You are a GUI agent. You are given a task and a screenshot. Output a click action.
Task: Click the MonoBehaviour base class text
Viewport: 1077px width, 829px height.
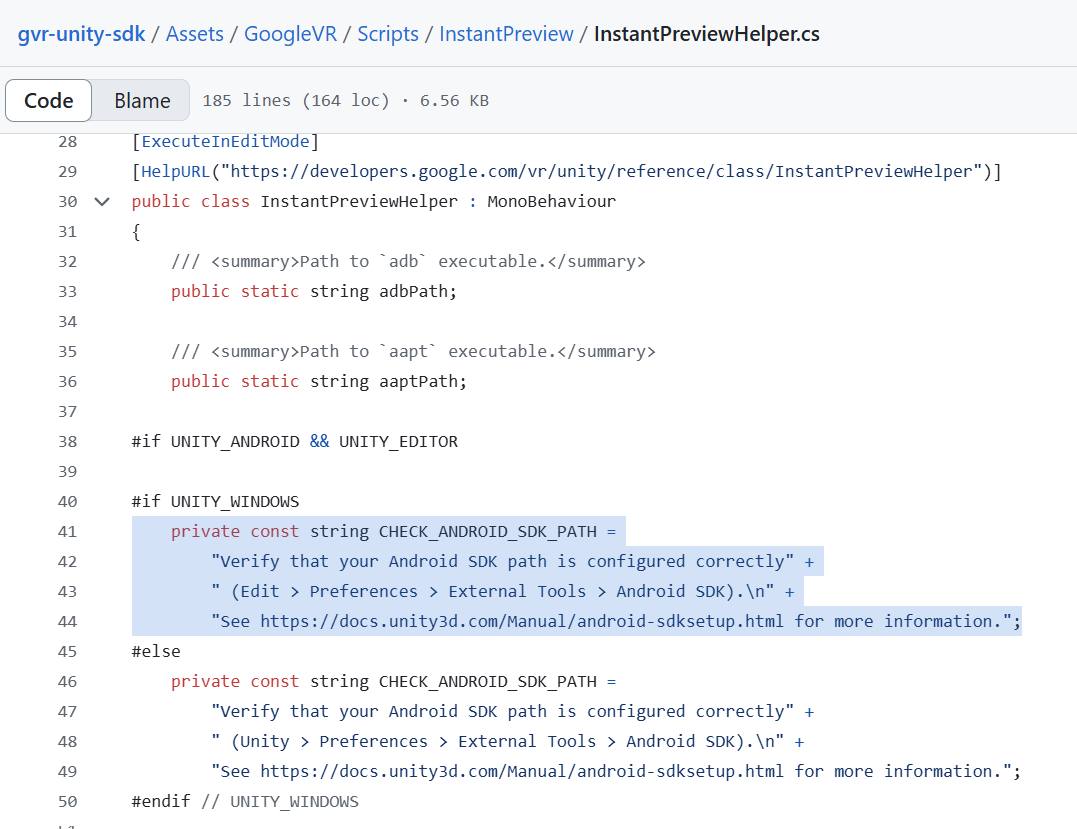[552, 201]
